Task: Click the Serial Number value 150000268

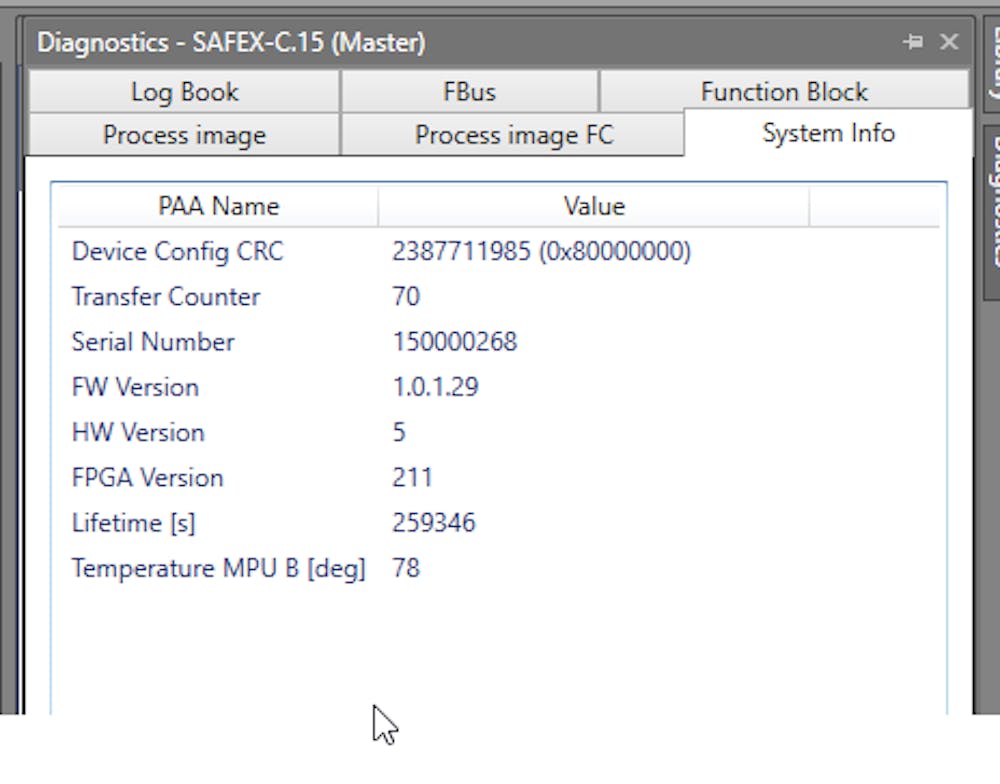Action: (x=455, y=341)
